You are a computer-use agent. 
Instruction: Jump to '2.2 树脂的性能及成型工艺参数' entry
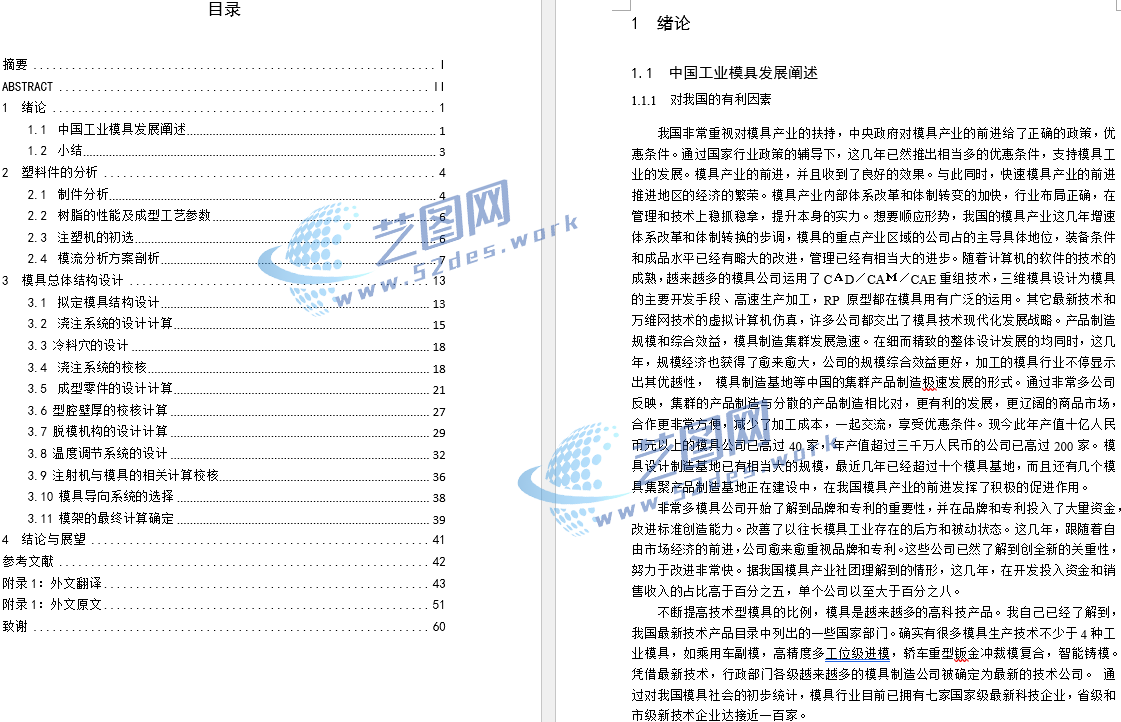click(x=237, y=216)
